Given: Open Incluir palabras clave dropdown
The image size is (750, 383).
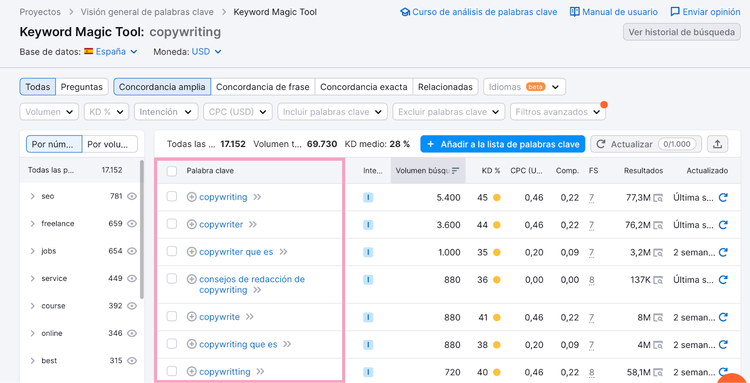Looking at the screenshot, I should (332, 112).
